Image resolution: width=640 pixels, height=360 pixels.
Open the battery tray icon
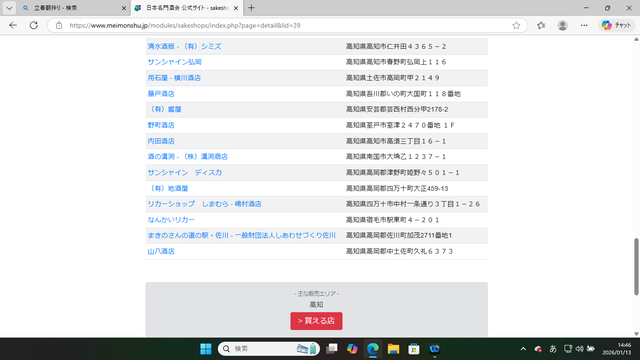591,349
